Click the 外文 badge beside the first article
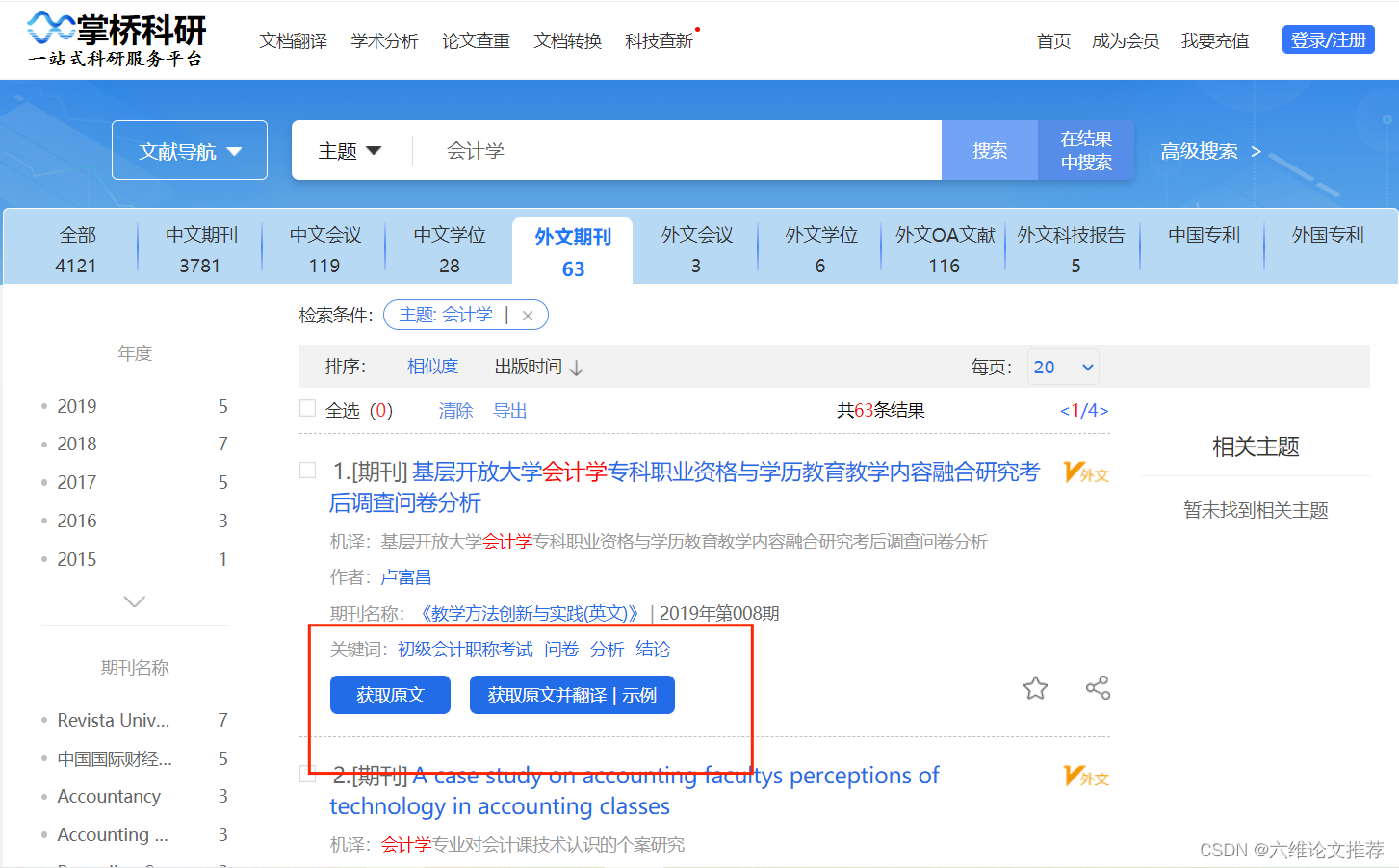 click(x=1085, y=472)
